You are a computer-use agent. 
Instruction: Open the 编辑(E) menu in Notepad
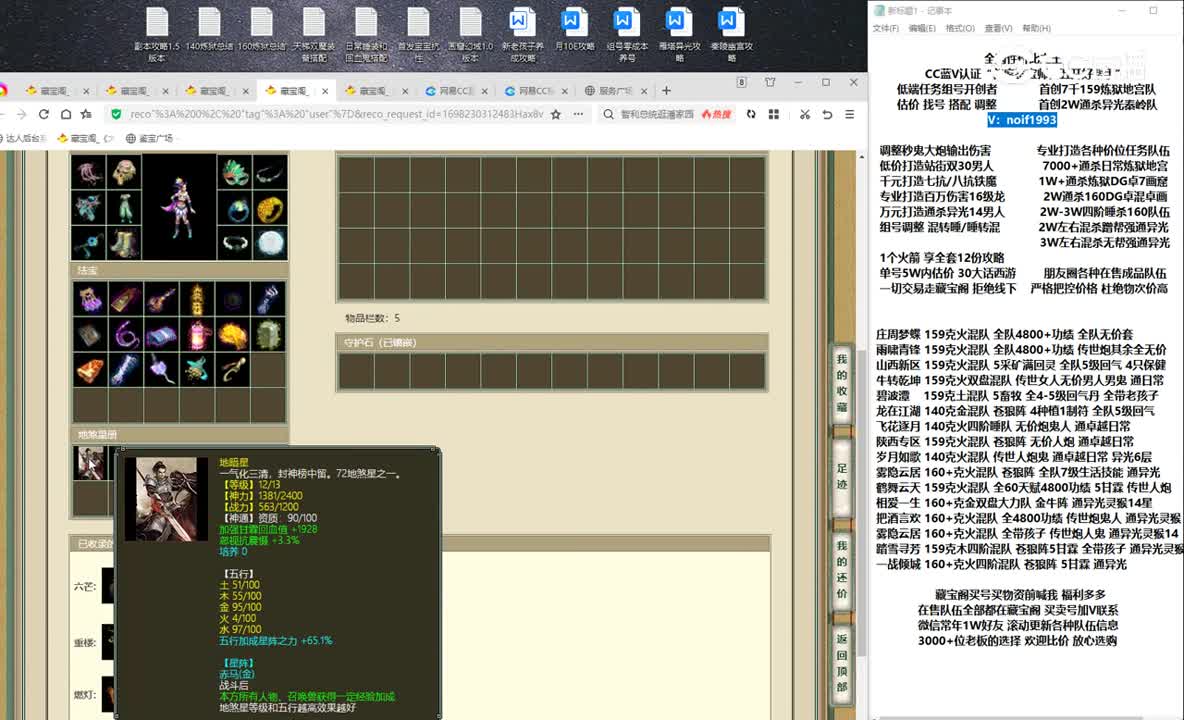tap(922, 28)
